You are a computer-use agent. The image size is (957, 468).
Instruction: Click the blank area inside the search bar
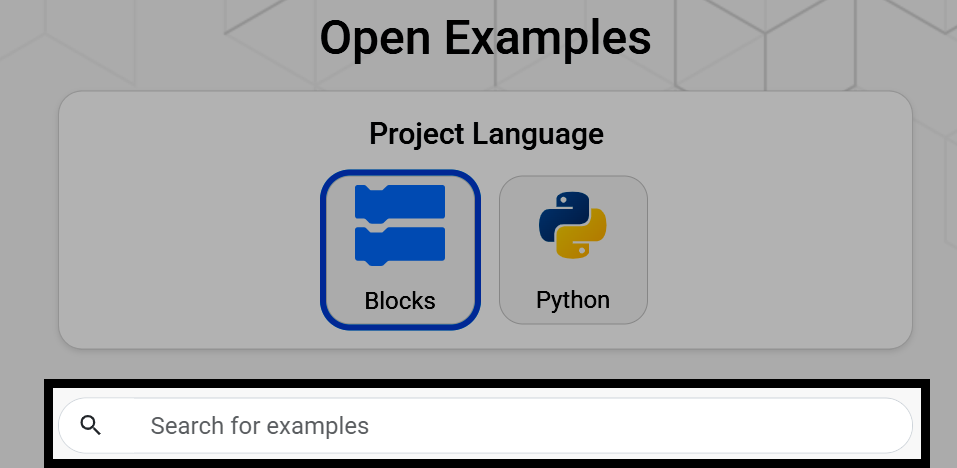point(641,425)
